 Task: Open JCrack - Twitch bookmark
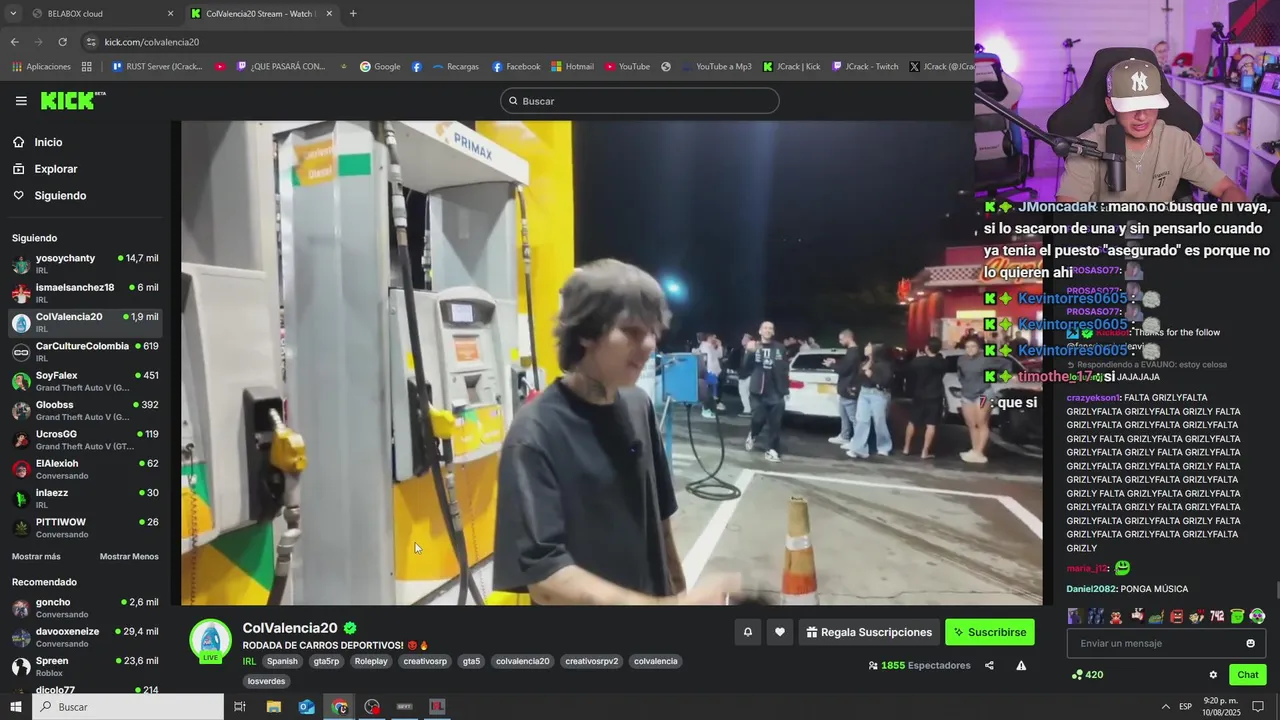point(865,67)
